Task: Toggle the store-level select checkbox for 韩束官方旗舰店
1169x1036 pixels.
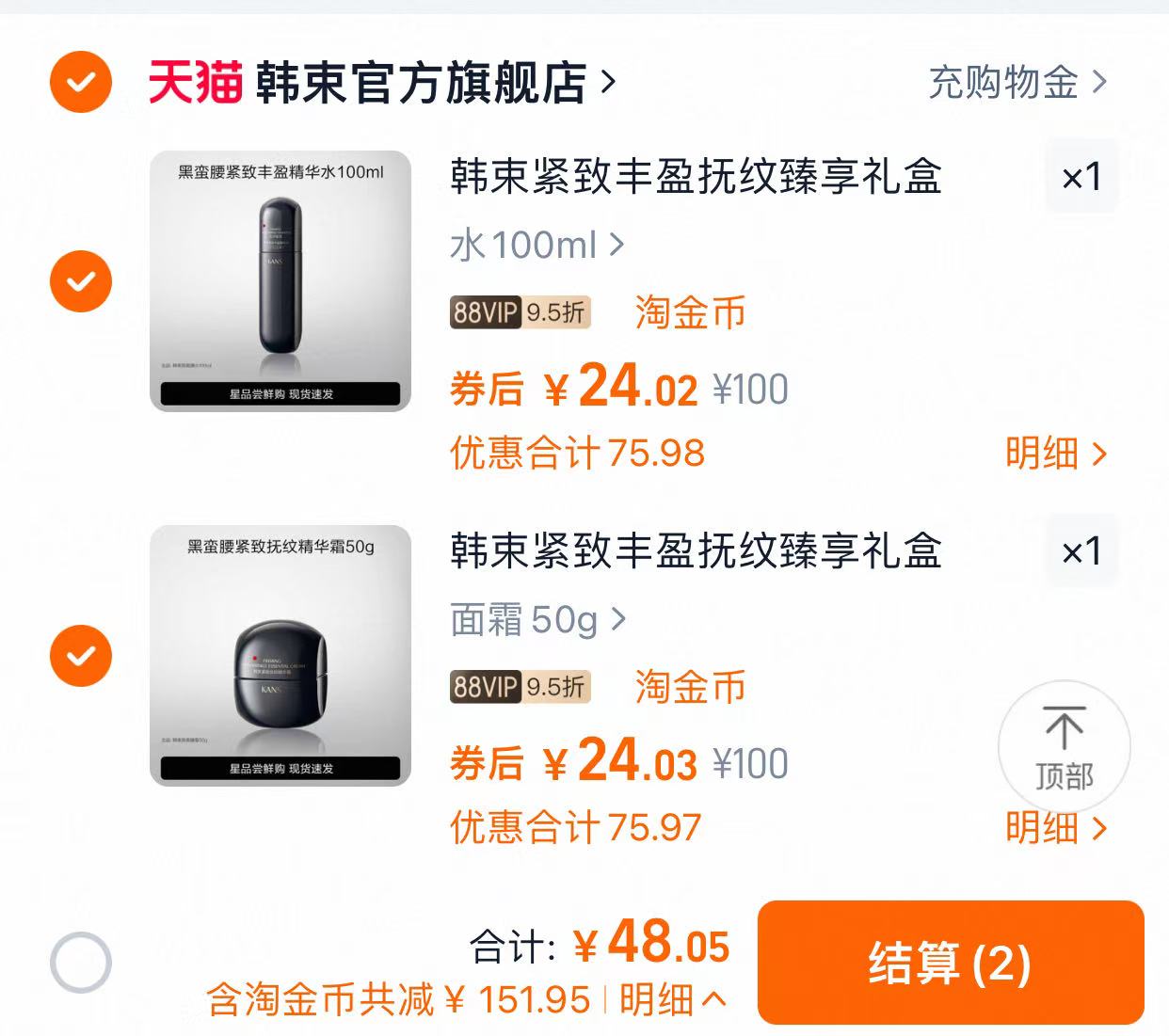Action: [x=81, y=82]
